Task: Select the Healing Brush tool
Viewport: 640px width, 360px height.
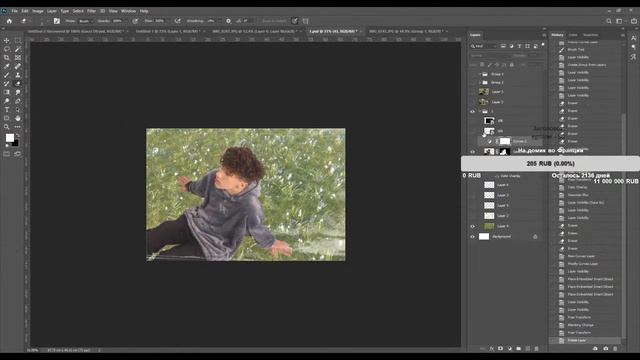Action: point(18,66)
